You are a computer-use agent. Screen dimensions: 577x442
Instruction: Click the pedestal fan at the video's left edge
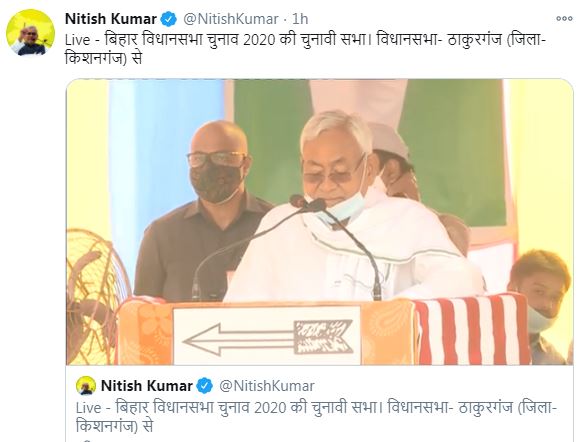97,296
